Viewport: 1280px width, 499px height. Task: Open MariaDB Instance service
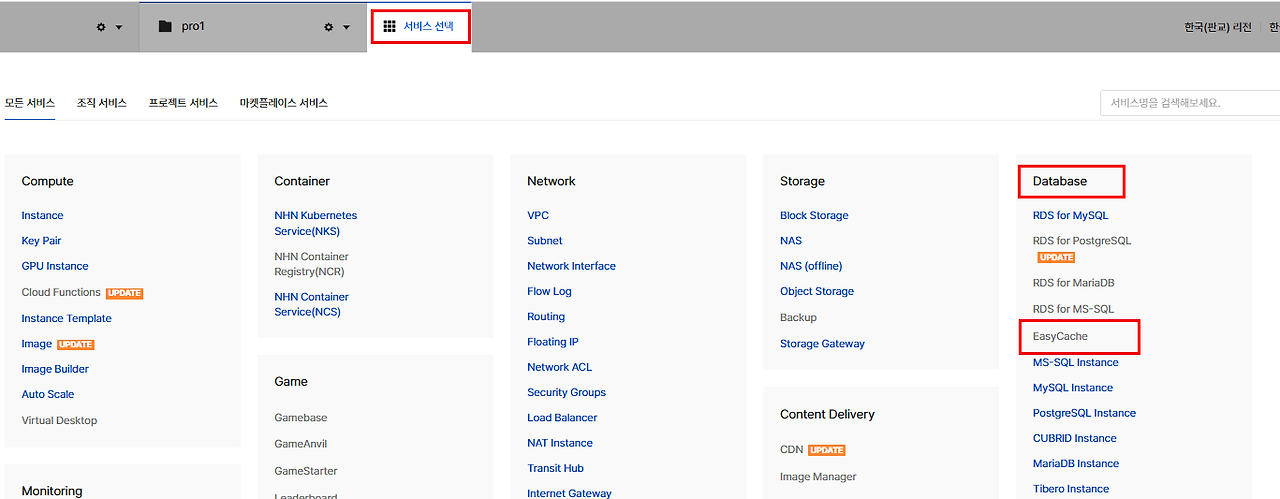pyautogui.click(x=1076, y=463)
